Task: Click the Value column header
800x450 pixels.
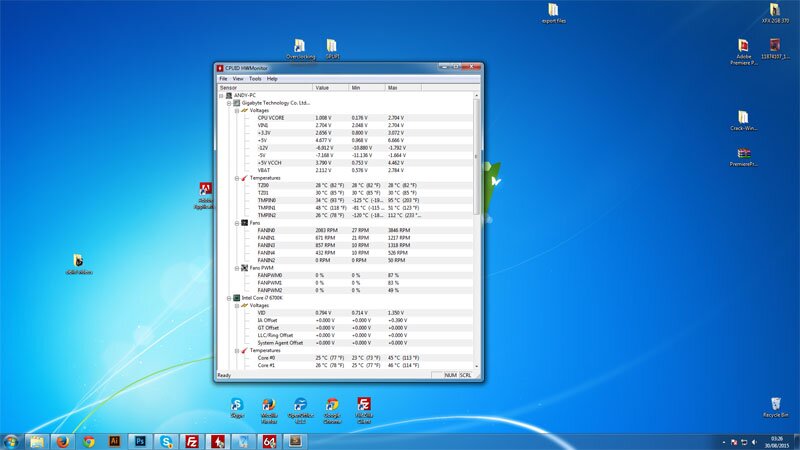Action: [x=331, y=88]
